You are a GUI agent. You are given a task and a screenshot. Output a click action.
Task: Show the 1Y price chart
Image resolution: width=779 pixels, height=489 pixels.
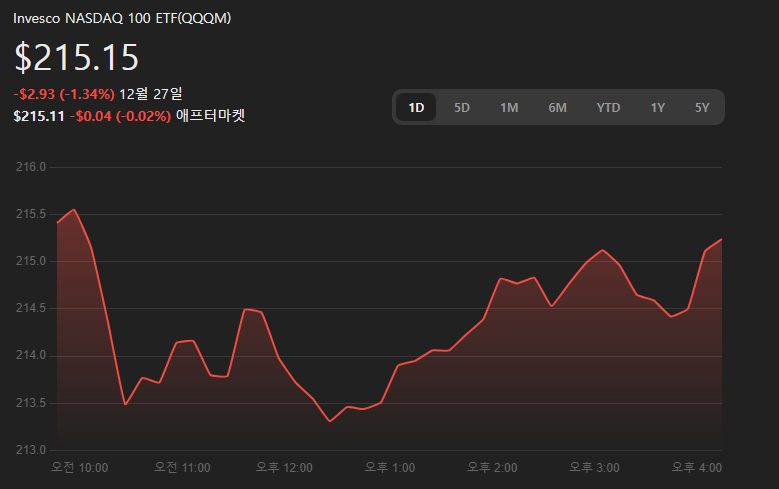tap(657, 107)
